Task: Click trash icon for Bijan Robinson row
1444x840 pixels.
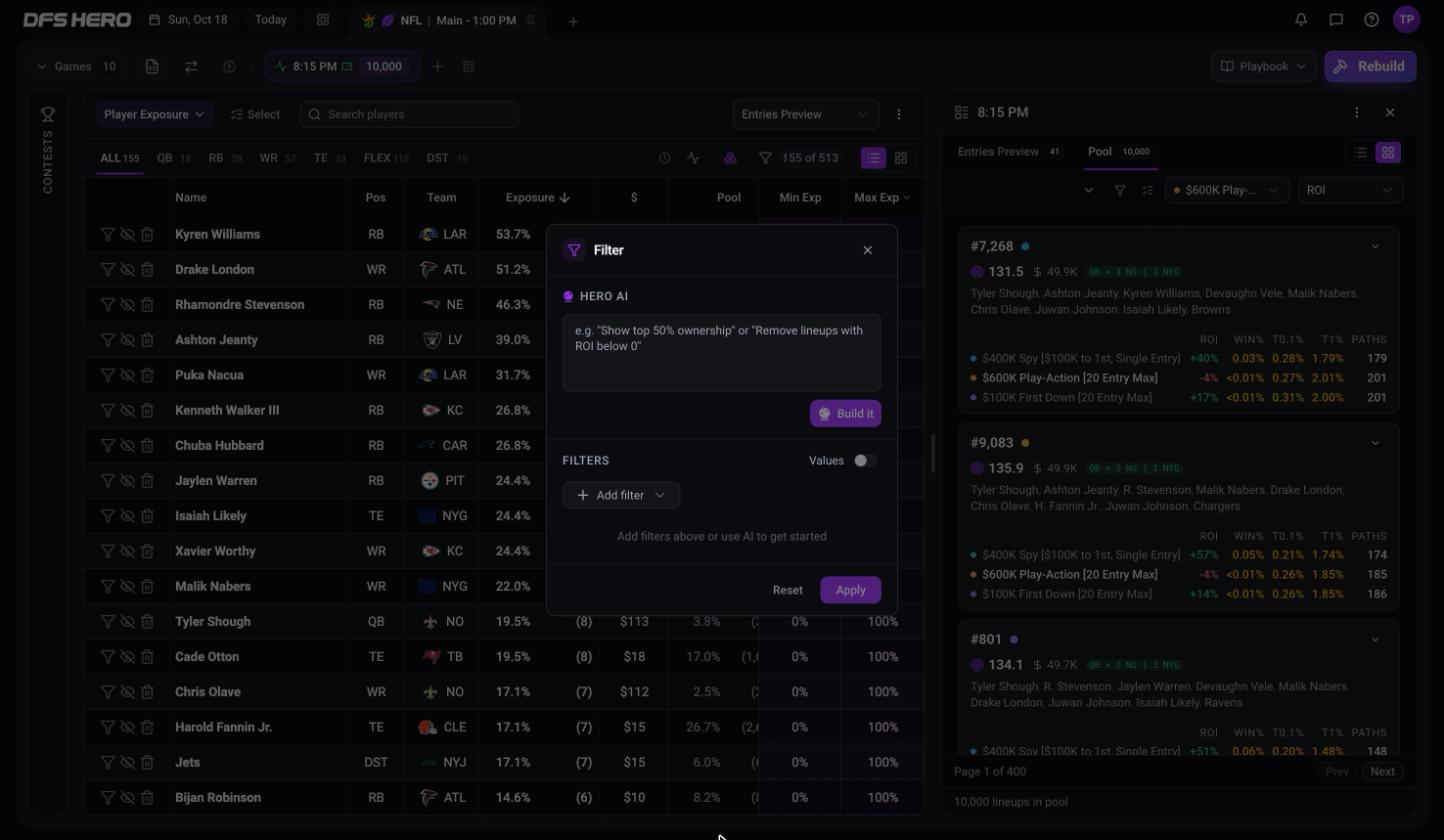Action: (147, 798)
